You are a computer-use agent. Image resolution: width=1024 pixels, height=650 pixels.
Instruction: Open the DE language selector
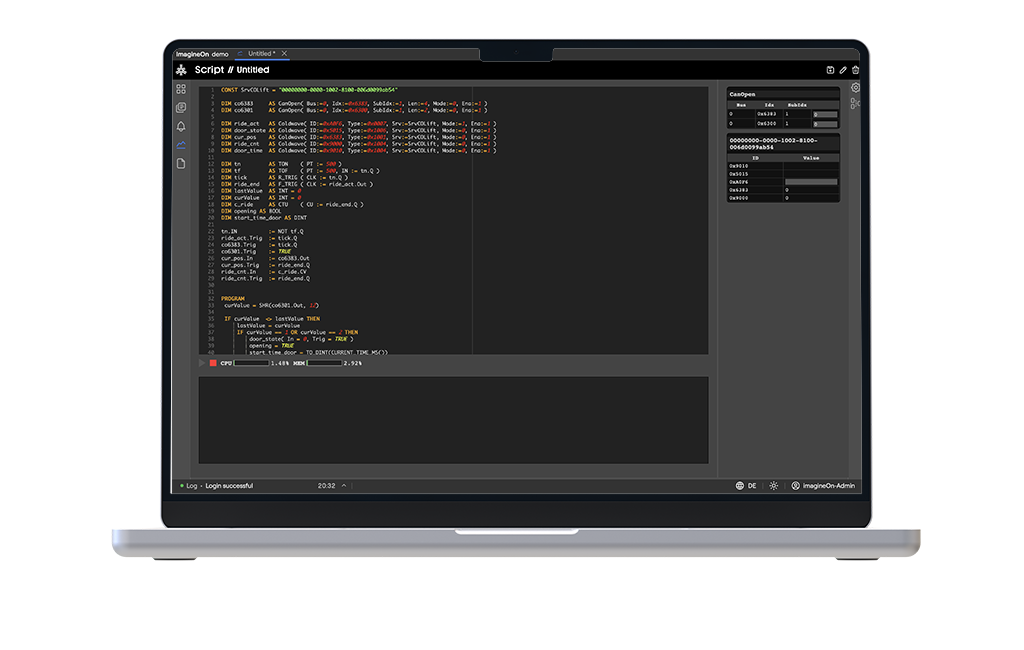[x=746, y=486]
